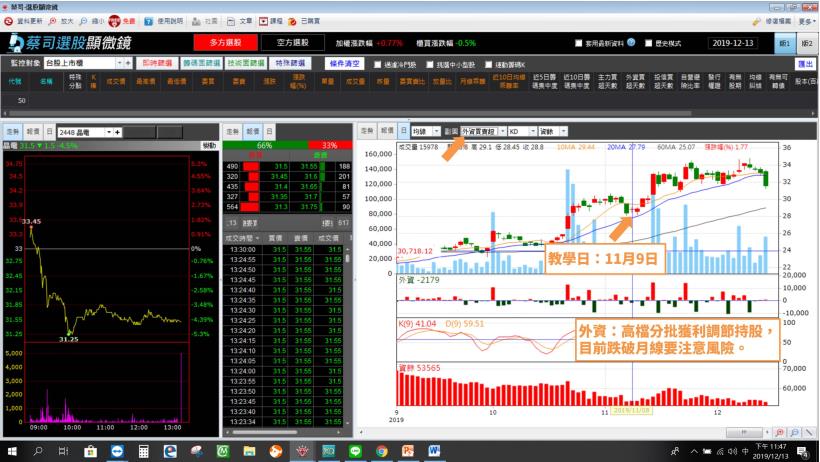820x462 pixels.
Task: Open Chrome from taskbar
Action: click(381, 451)
